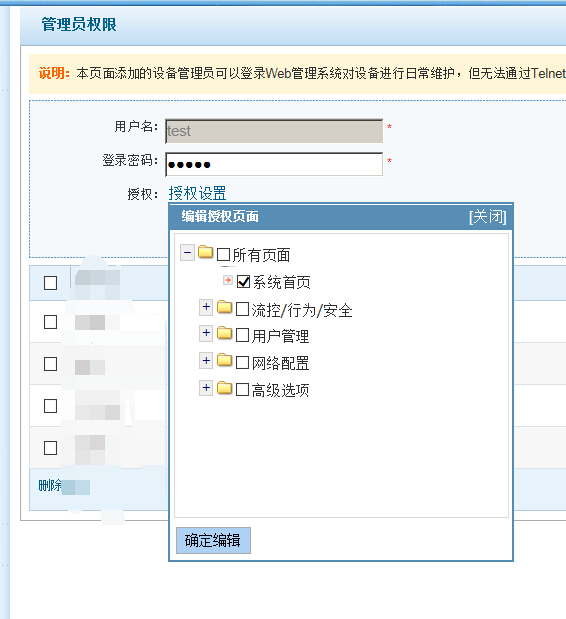Tick the 网络配置 checkbox
566x619 pixels.
click(x=242, y=362)
